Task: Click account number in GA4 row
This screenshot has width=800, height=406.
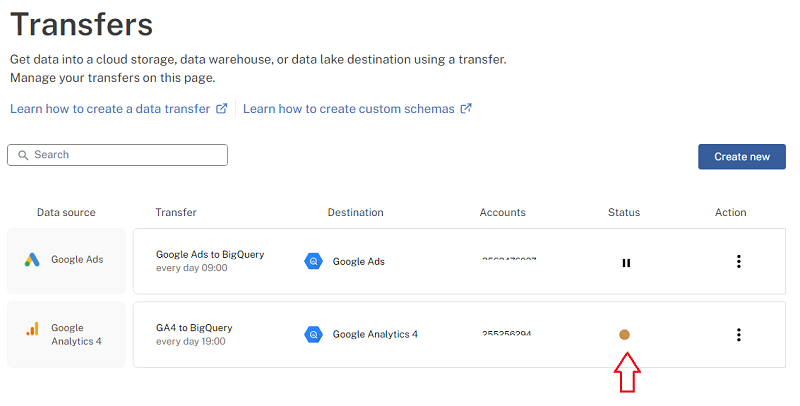Action: (x=507, y=334)
